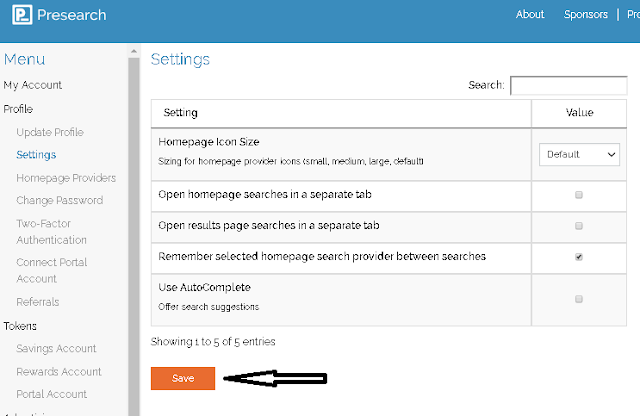Open the Homepage Icon Size dropdown

[x=580, y=155]
